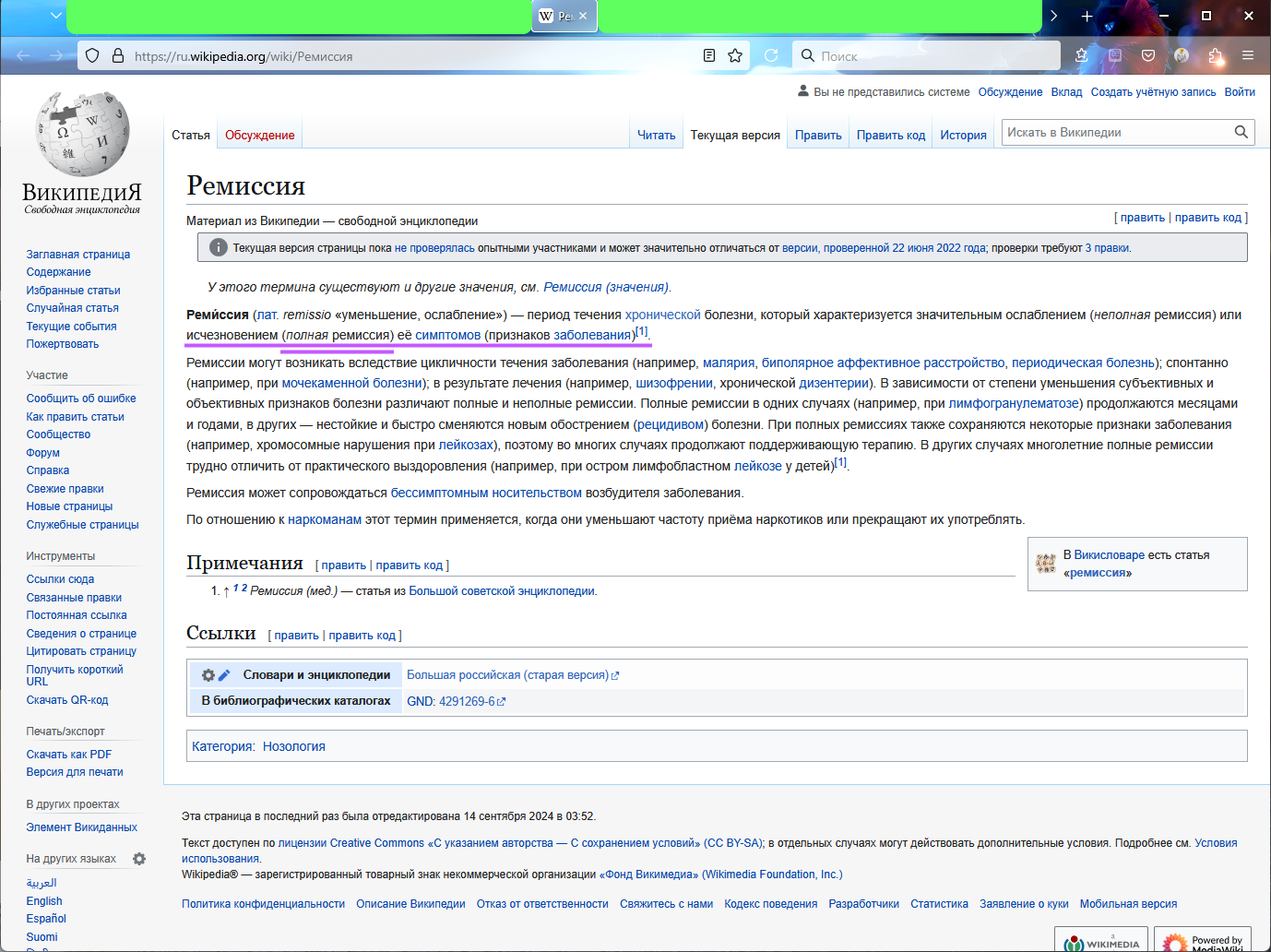Open "Свежие правки" sidebar link
The width and height of the screenshot is (1271, 952).
point(65,489)
